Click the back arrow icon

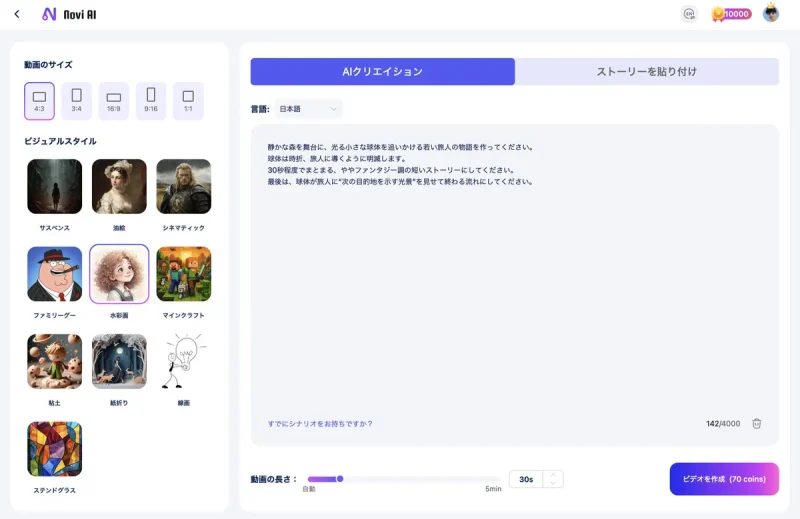(17, 14)
